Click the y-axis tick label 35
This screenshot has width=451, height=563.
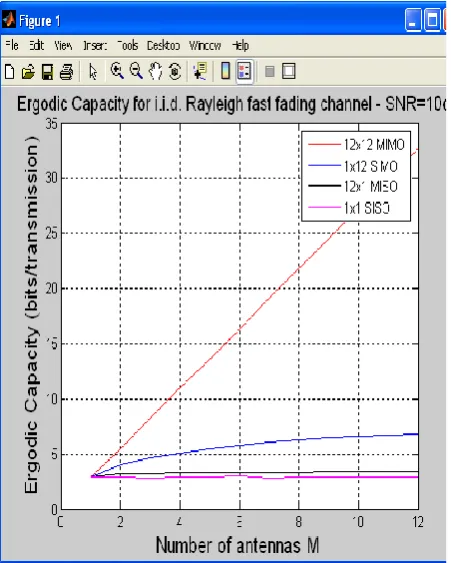coord(51,124)
